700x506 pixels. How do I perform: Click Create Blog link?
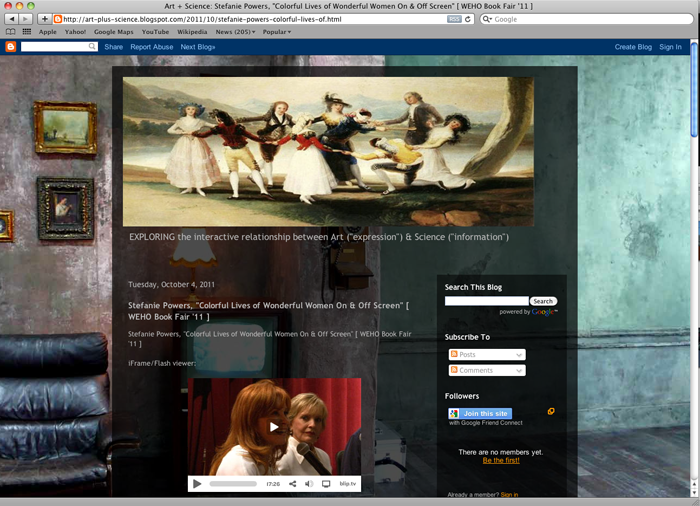(633, 47)
